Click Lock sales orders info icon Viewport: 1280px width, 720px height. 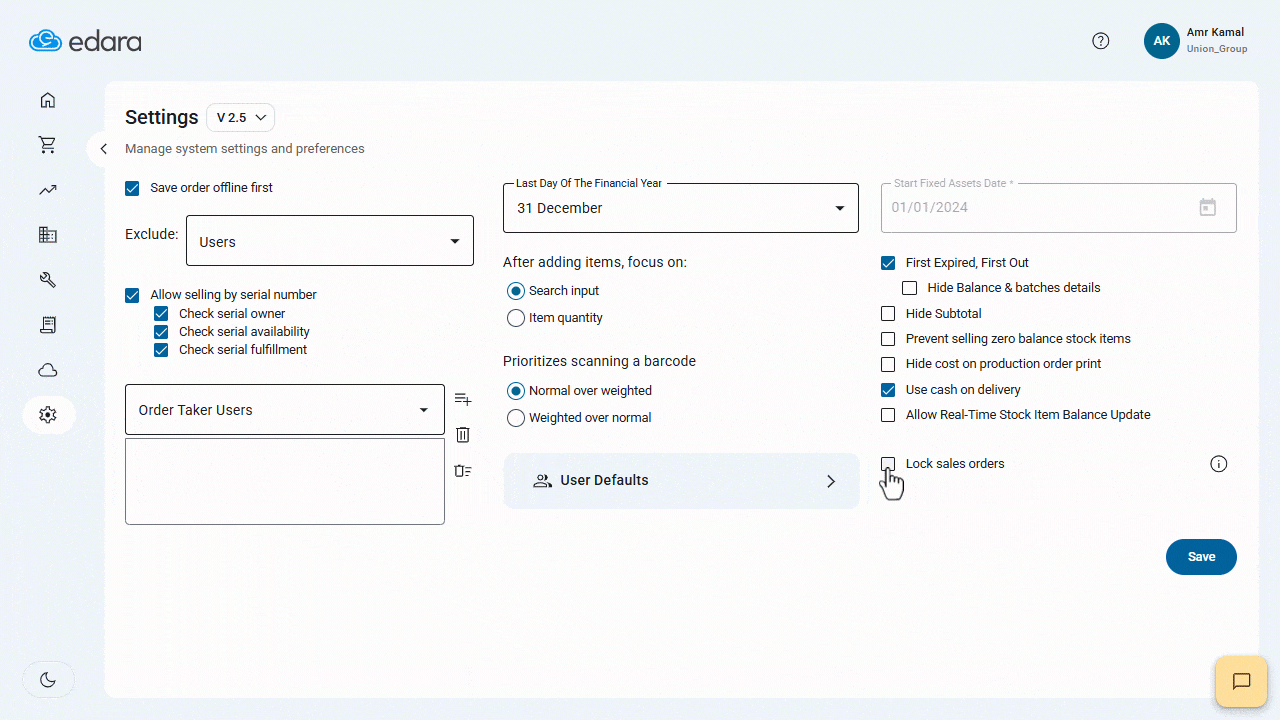pos(1218,464)
